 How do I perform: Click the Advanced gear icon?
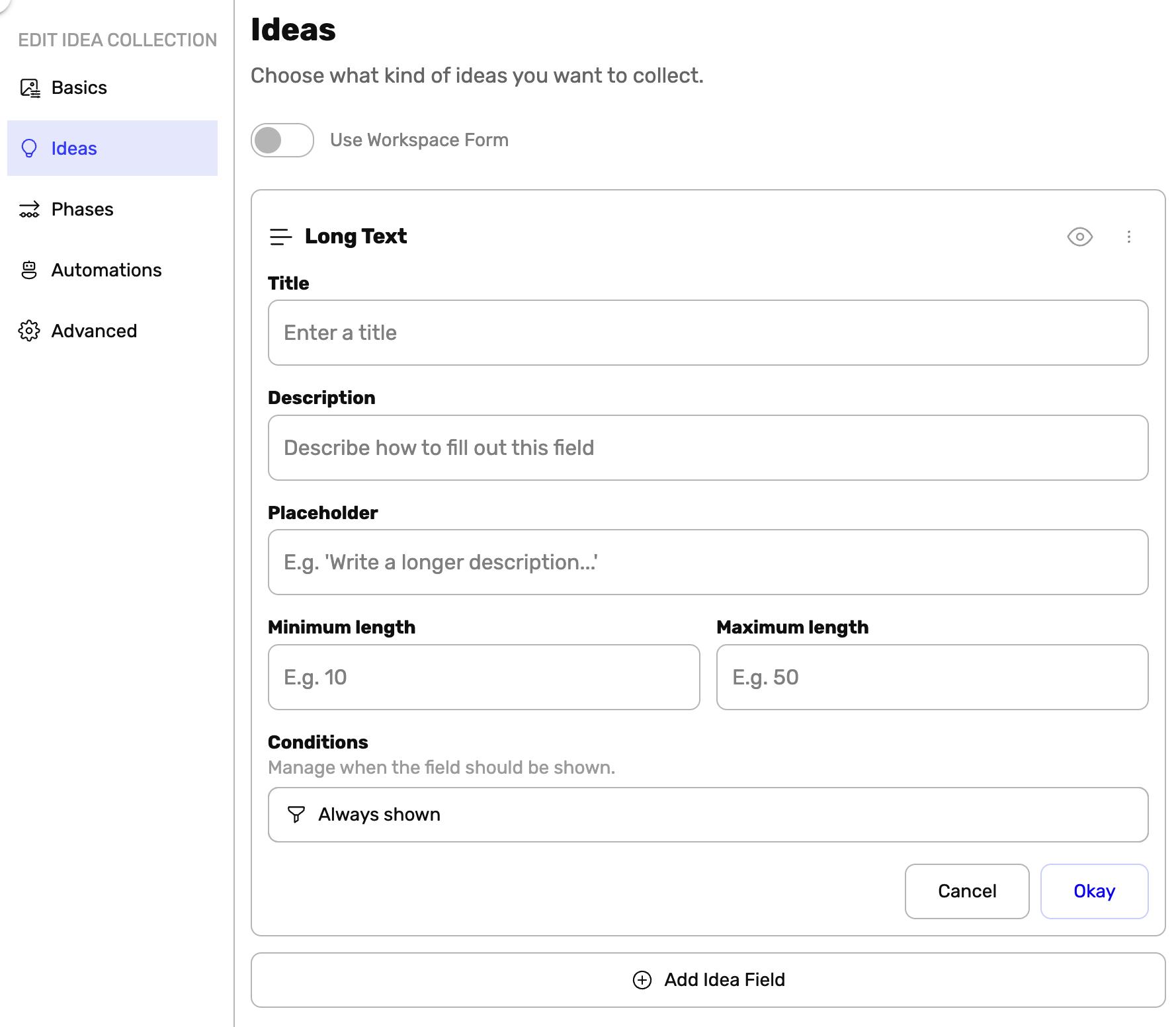click(29, 331)
